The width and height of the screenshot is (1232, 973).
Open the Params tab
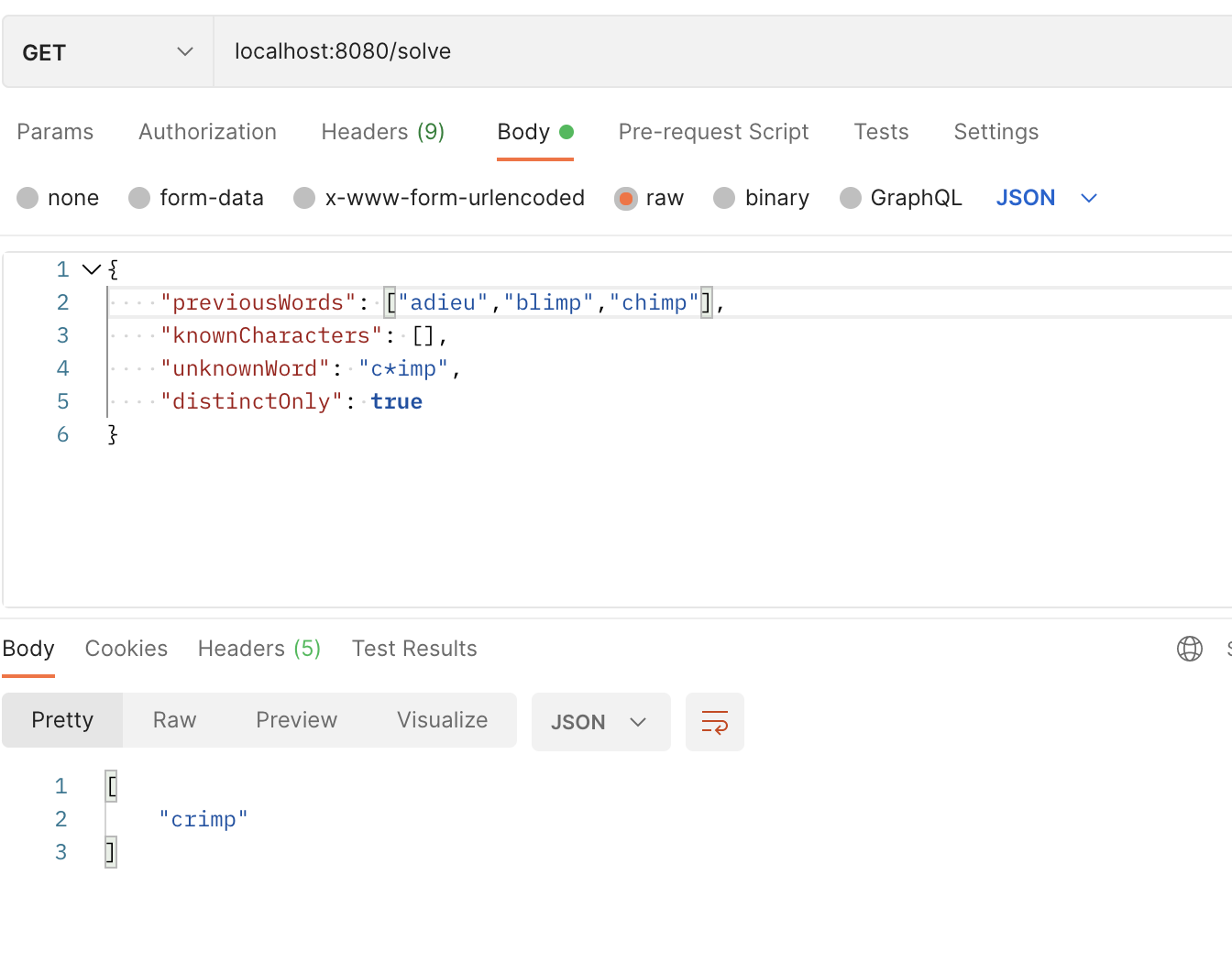pyautogui.click(x=55, y=131)
